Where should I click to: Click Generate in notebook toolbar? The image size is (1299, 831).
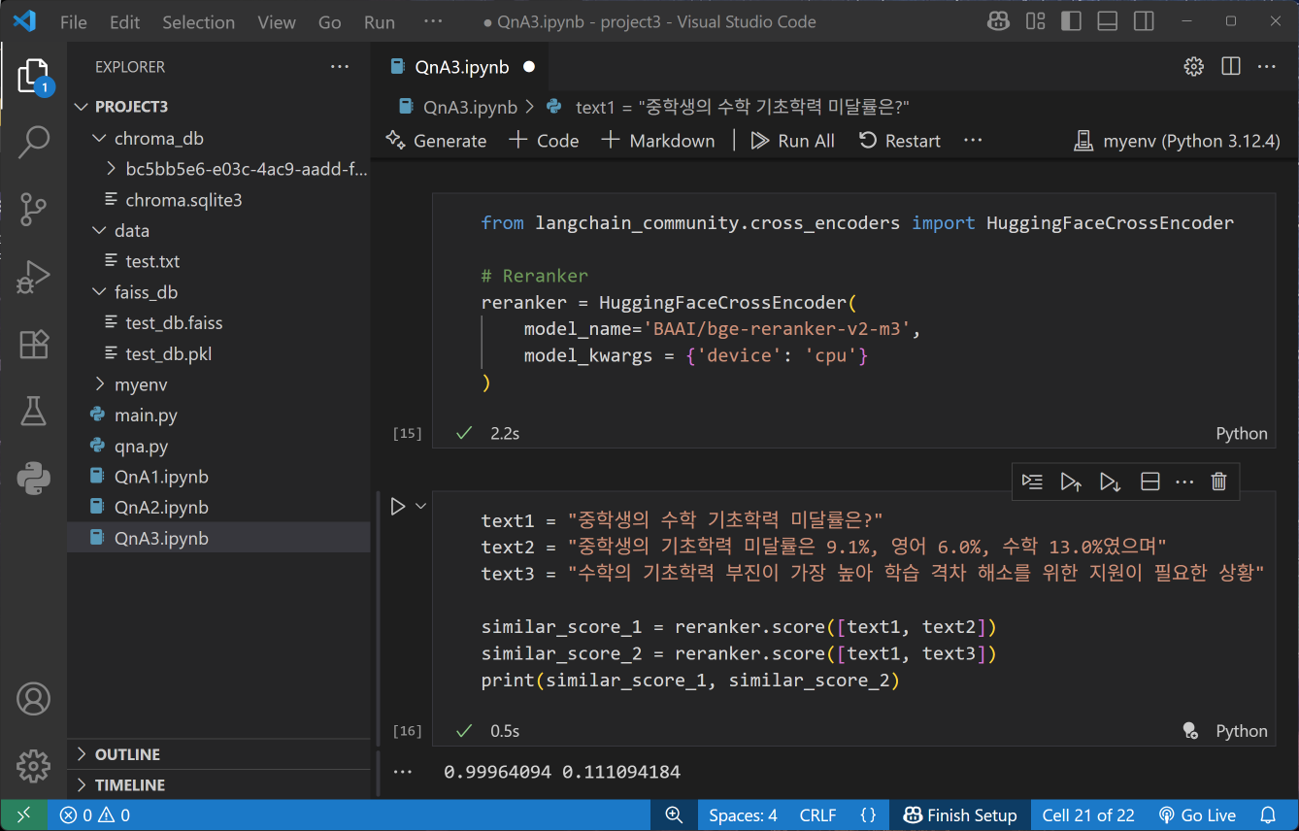[x=437, y=141]
